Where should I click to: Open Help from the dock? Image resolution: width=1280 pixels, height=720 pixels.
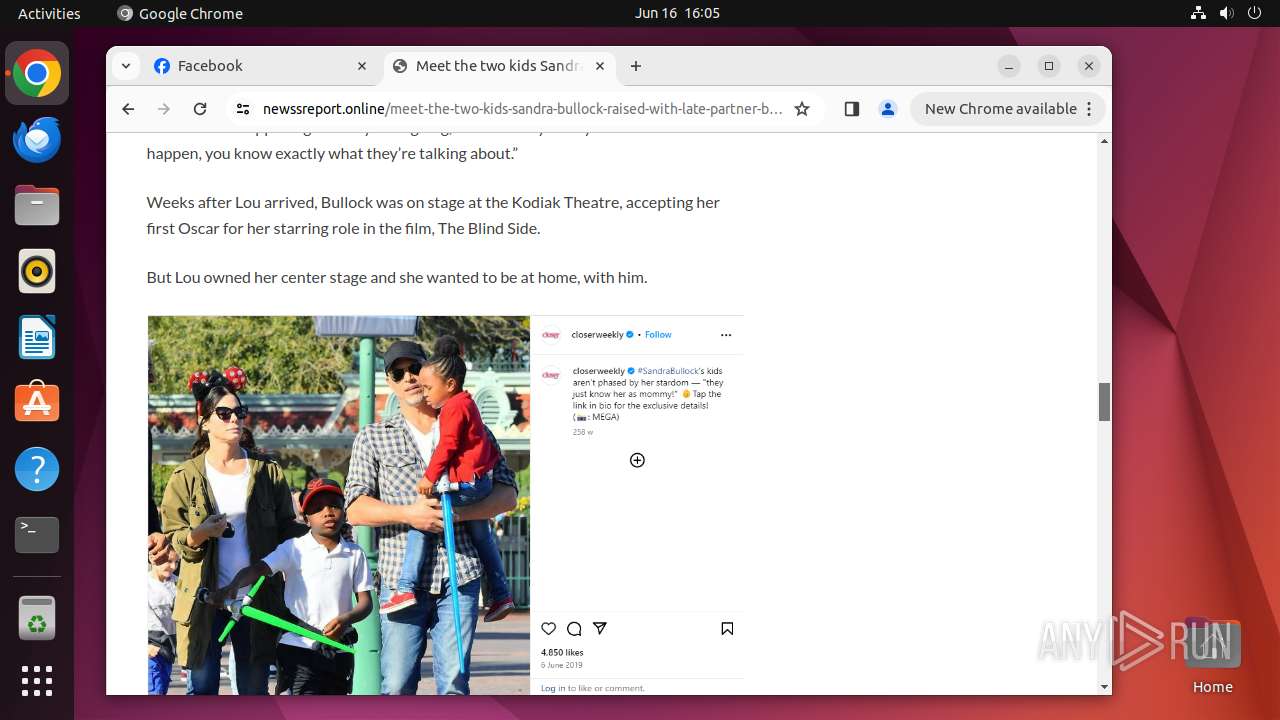pyautogui.click(x=37, y=469)
